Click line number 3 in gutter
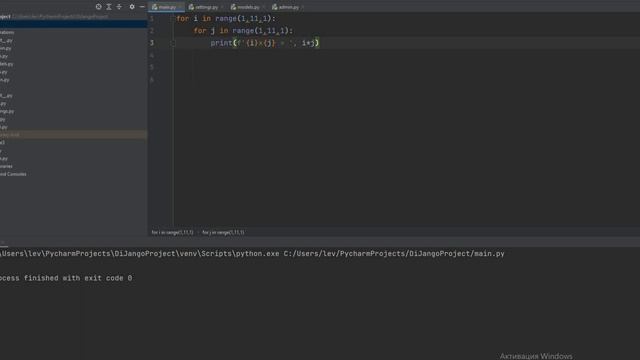 pos(152,43)
